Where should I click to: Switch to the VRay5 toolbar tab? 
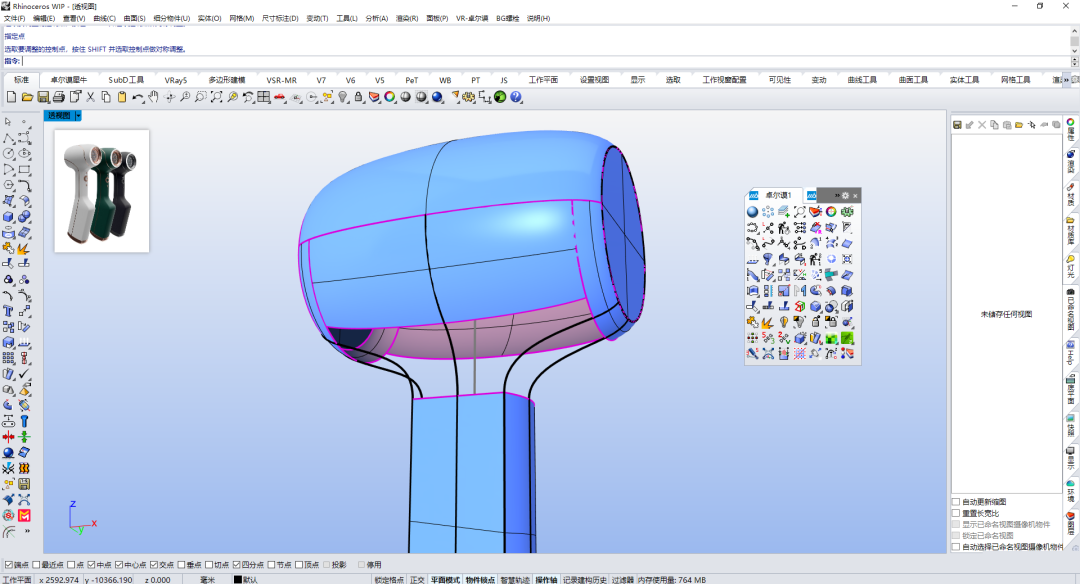click(x=176, y=80)
